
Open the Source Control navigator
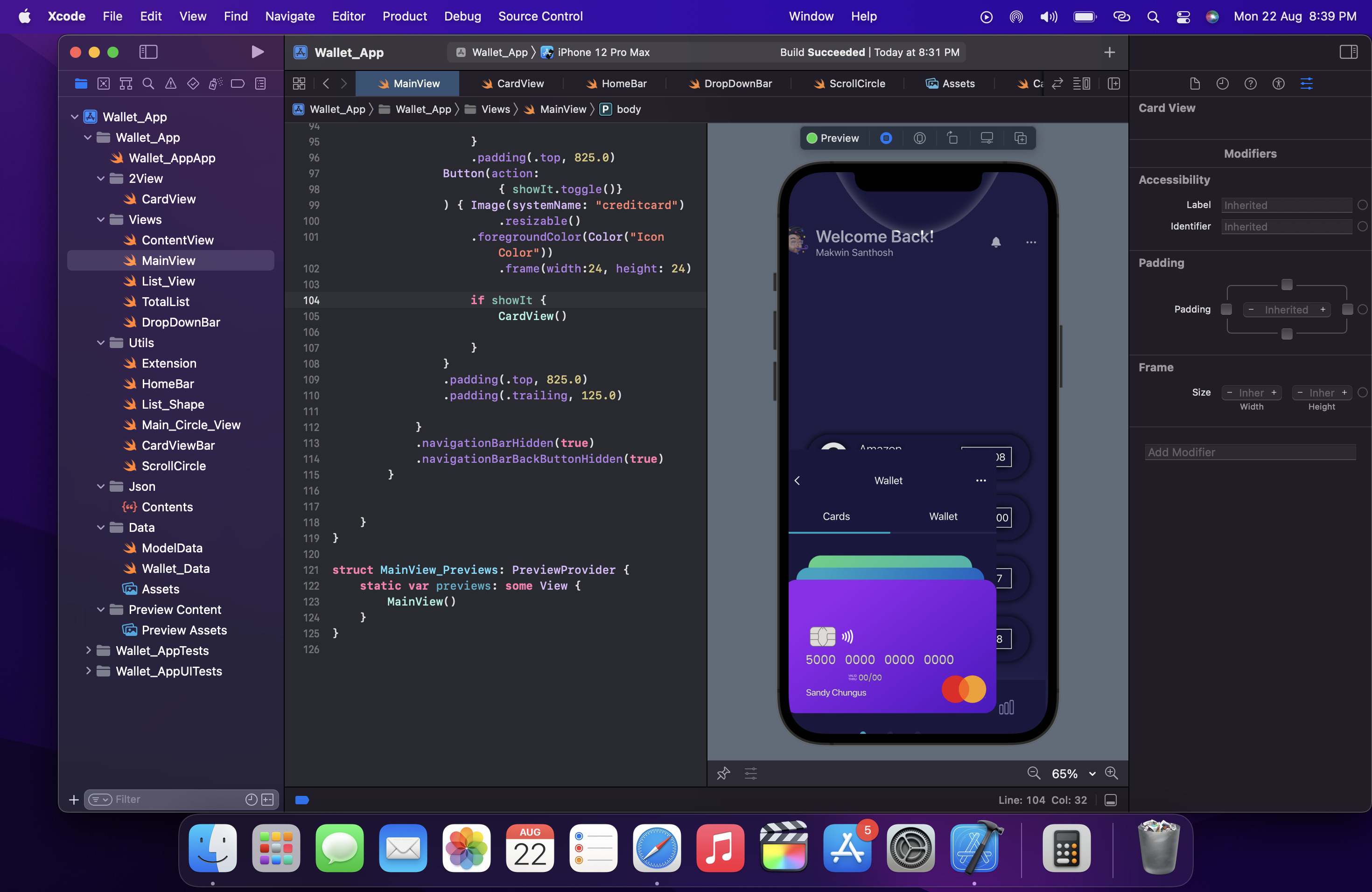point(103,84)
